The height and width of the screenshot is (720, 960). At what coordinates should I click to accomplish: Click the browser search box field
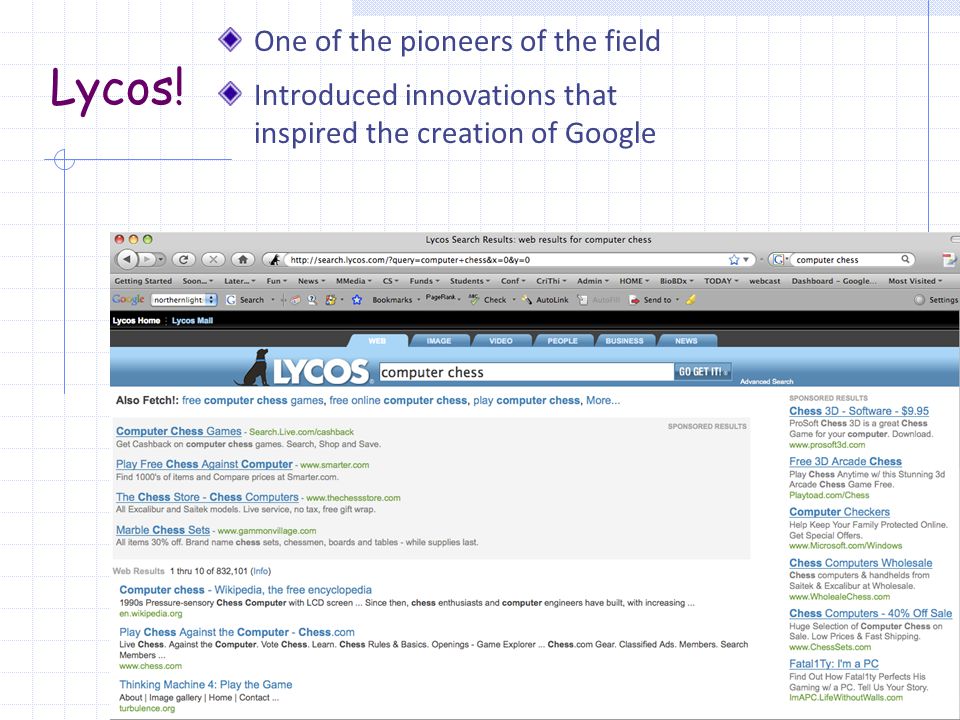pos(845,260)
